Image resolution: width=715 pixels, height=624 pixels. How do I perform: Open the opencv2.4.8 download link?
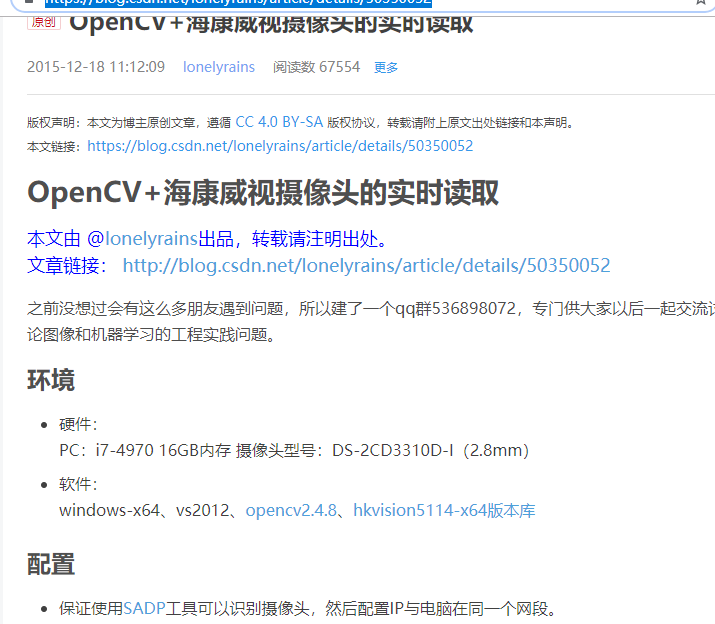click(x=291, y=510)
